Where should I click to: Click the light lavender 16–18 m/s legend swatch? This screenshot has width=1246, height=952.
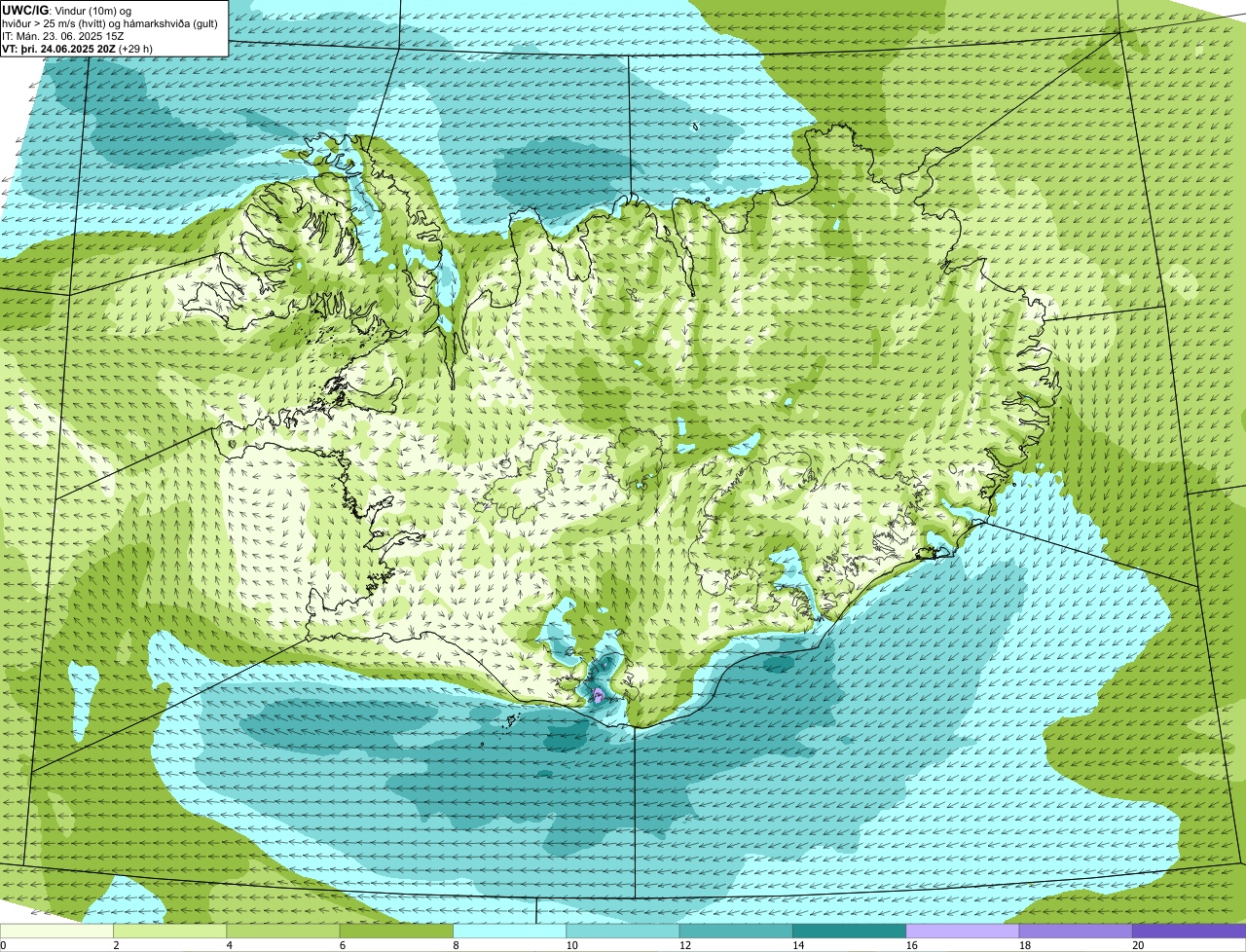pos(963,931)
